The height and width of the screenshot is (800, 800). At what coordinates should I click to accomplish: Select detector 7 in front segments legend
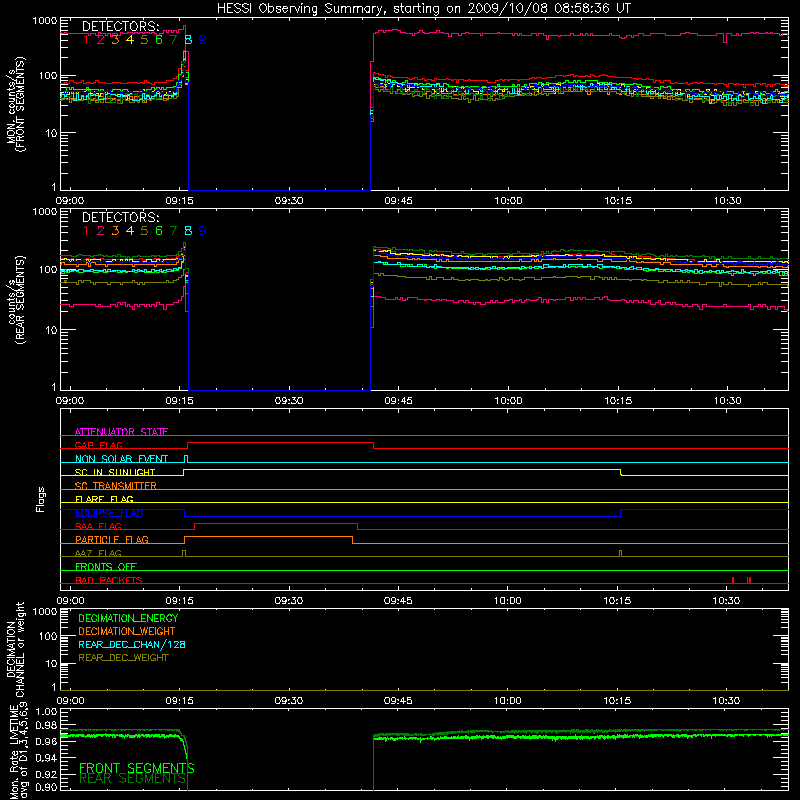(173, 40)
